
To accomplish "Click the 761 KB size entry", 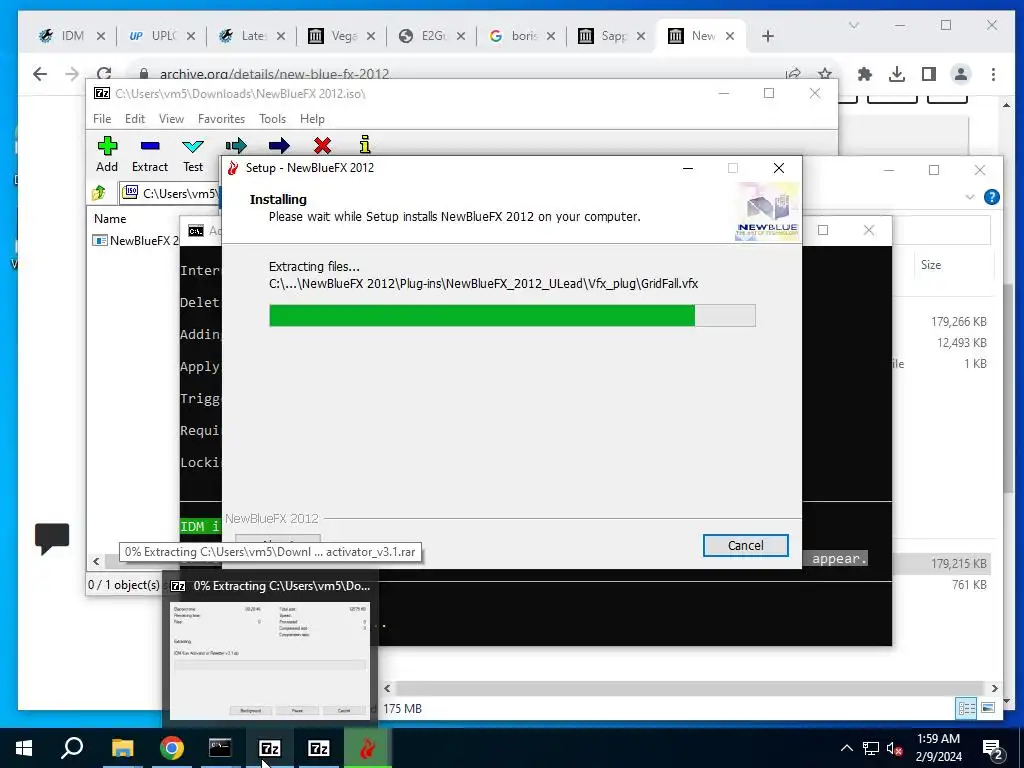I will [969, 584].
